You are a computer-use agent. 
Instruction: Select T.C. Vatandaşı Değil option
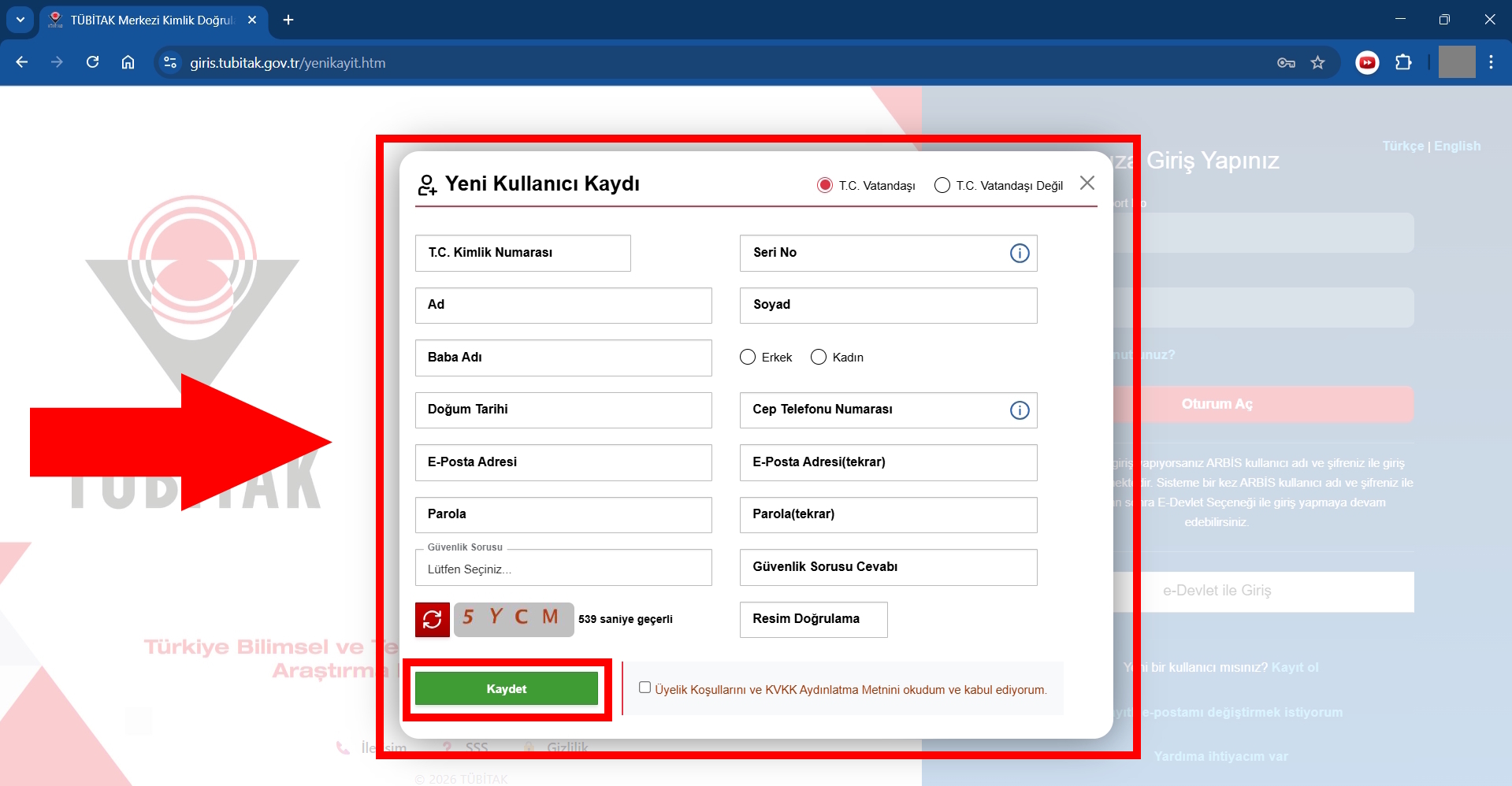coord(942,185)
